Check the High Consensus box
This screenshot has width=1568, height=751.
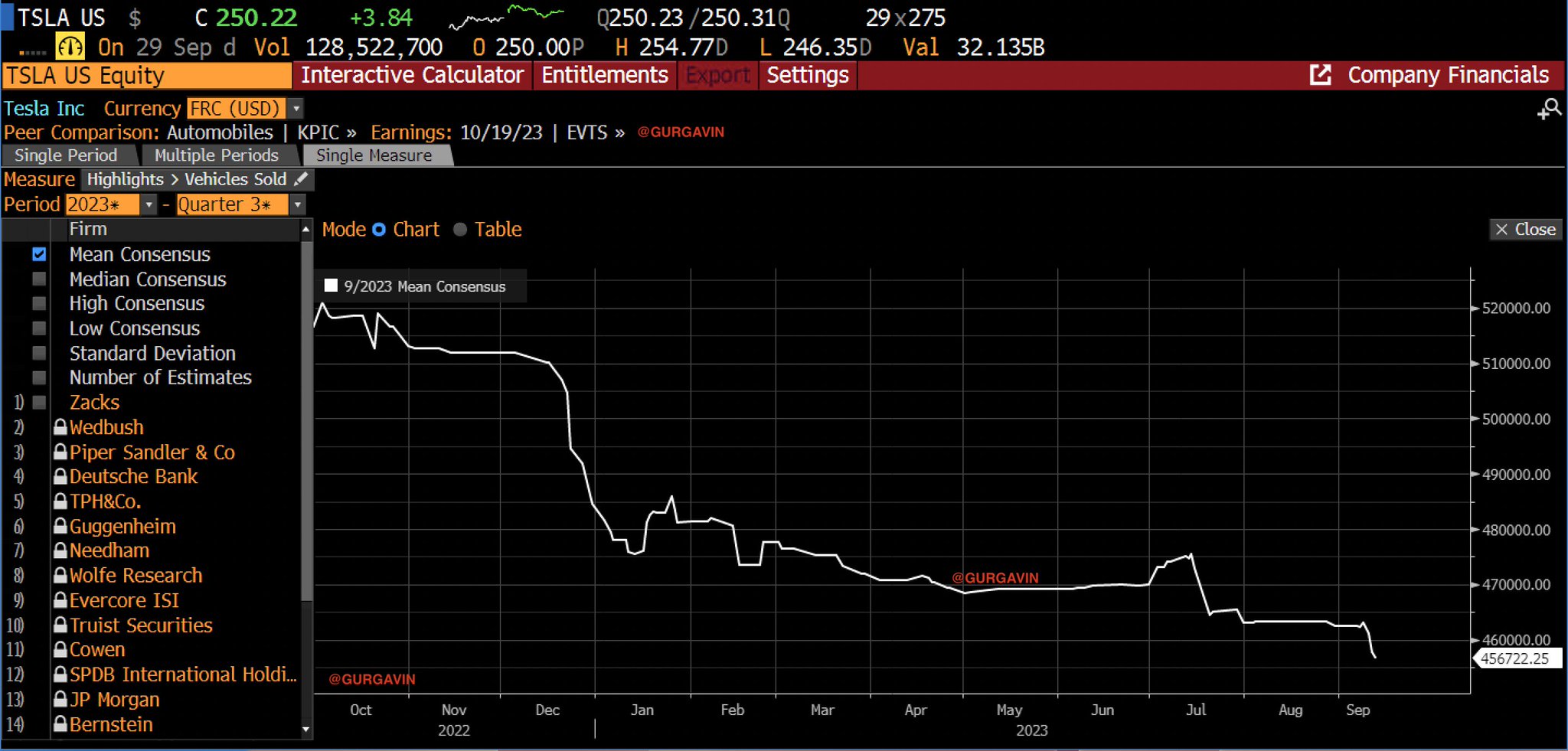(x=39, y=304)
